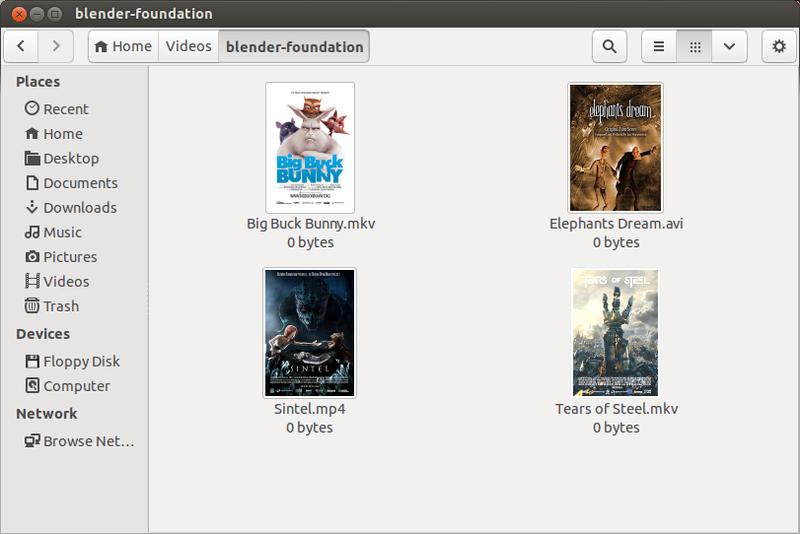
Task: Open Pictures in the sidebar
Action: click(74, 257)
